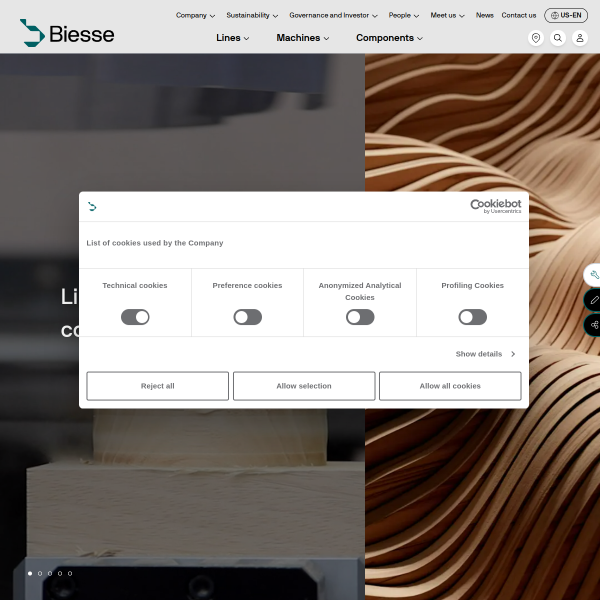Image resolution: width=600 pixels, height=600 pixels.
Task: Open the search magnifier icon
Action: point(558,38)
